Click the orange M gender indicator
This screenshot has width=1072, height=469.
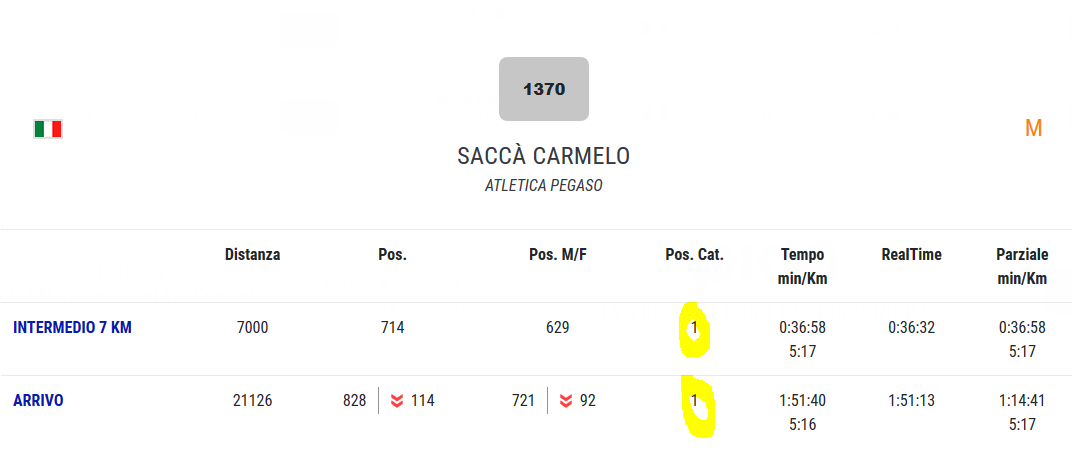pyautogui.click(x=1033, y=128)
